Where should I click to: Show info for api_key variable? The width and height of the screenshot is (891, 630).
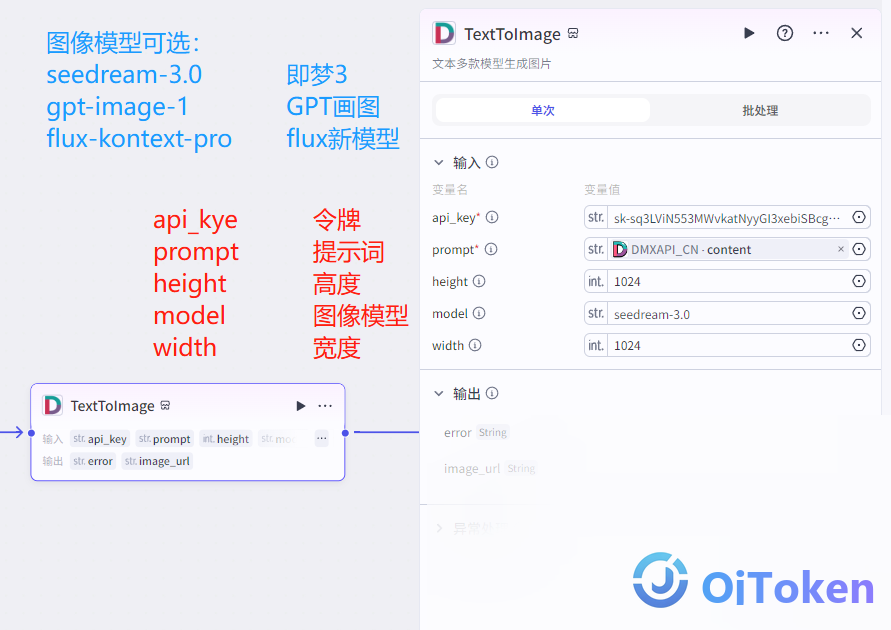[x=492, y=217]
